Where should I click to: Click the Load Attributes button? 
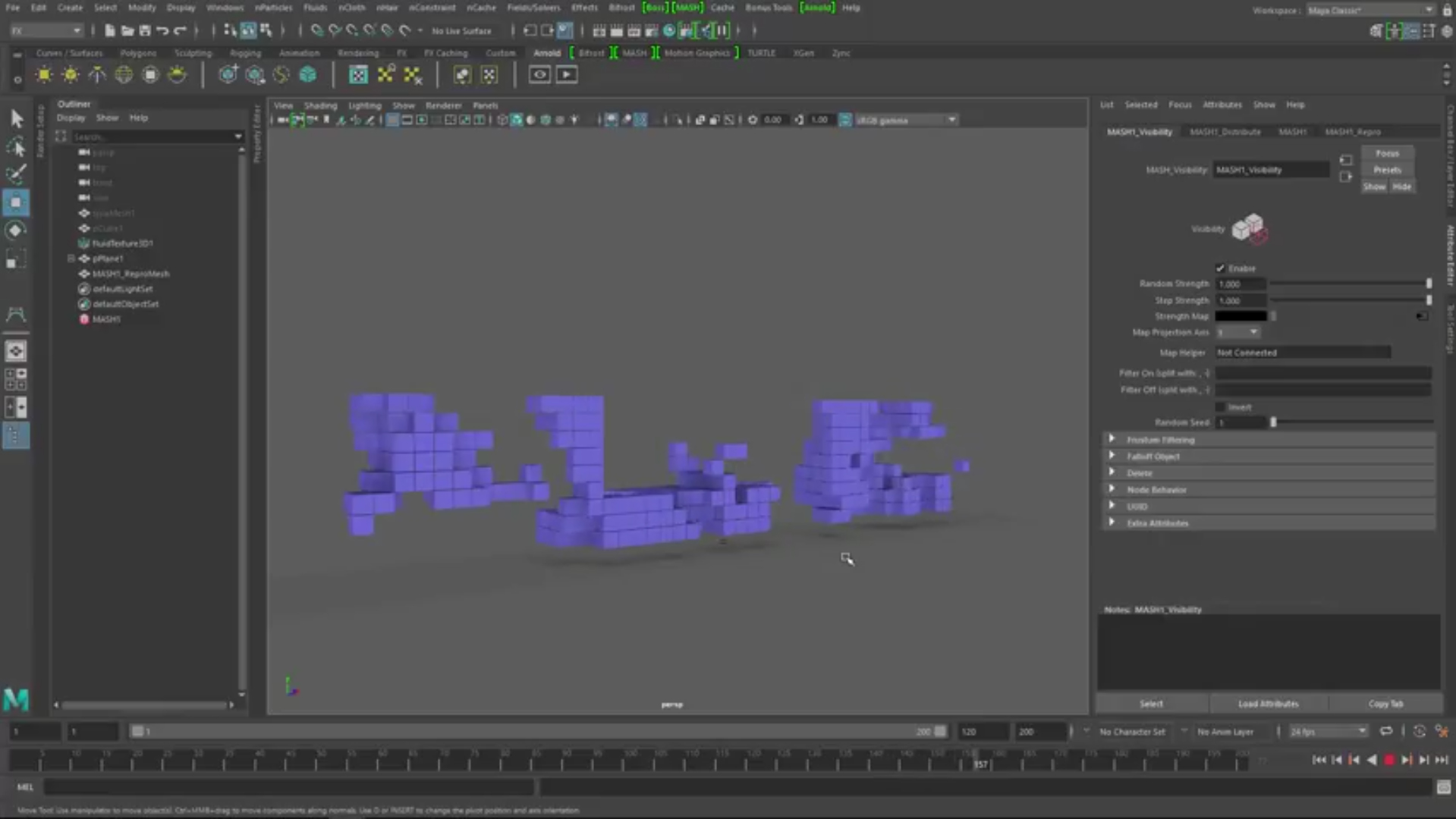coord(1268,704)
